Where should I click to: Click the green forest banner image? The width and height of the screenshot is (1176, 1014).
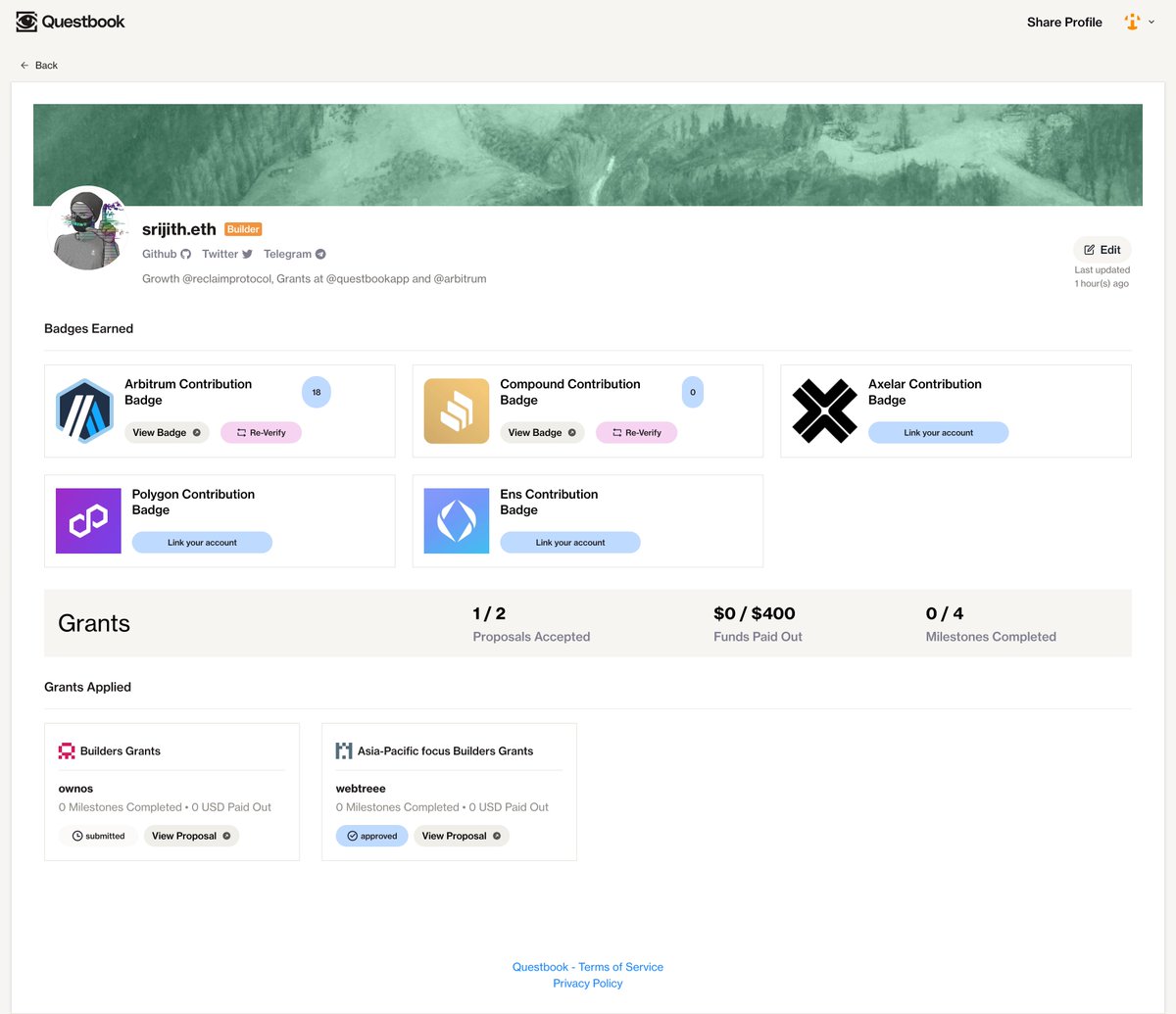(x=588, y=155)
